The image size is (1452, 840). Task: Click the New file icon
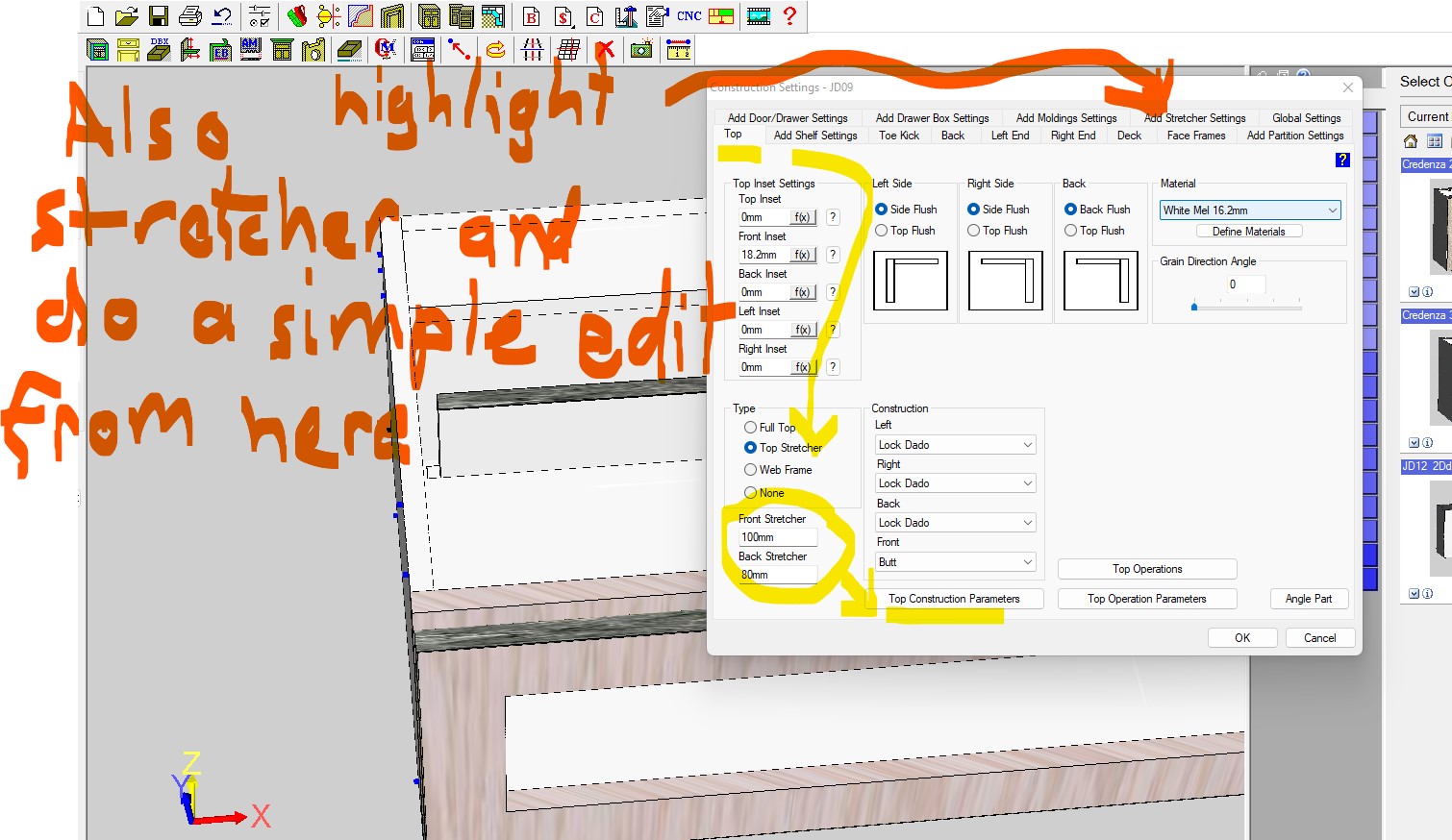[95, 16]
